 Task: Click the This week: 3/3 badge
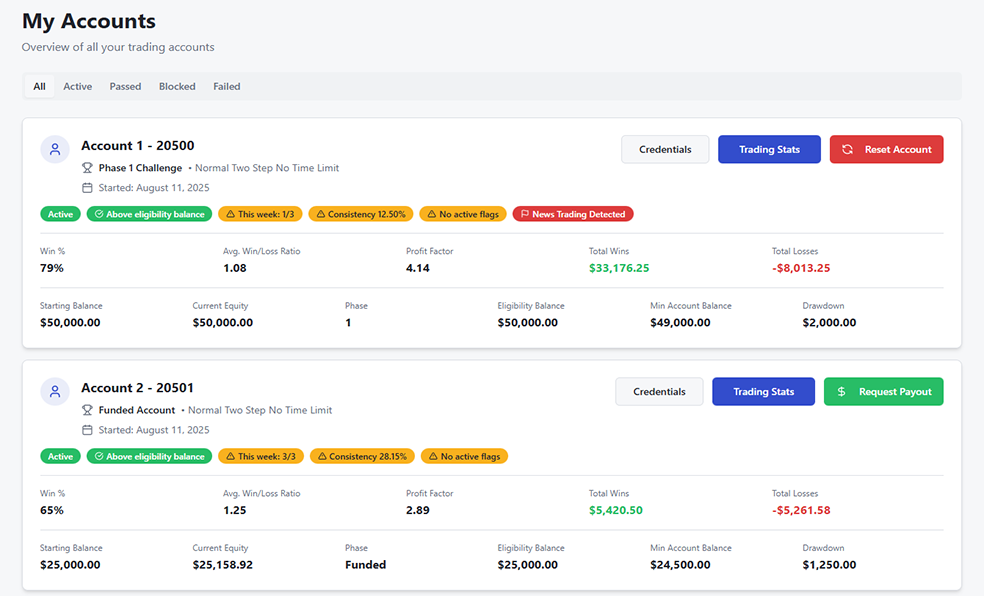[x=260, y=456]
